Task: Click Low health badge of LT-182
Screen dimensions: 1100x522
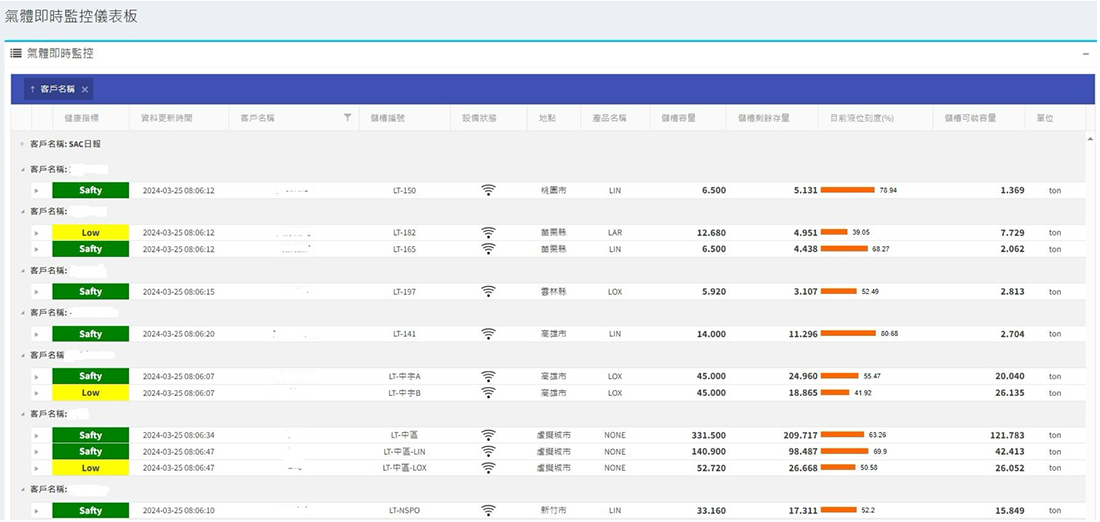Action: (90, 232)
